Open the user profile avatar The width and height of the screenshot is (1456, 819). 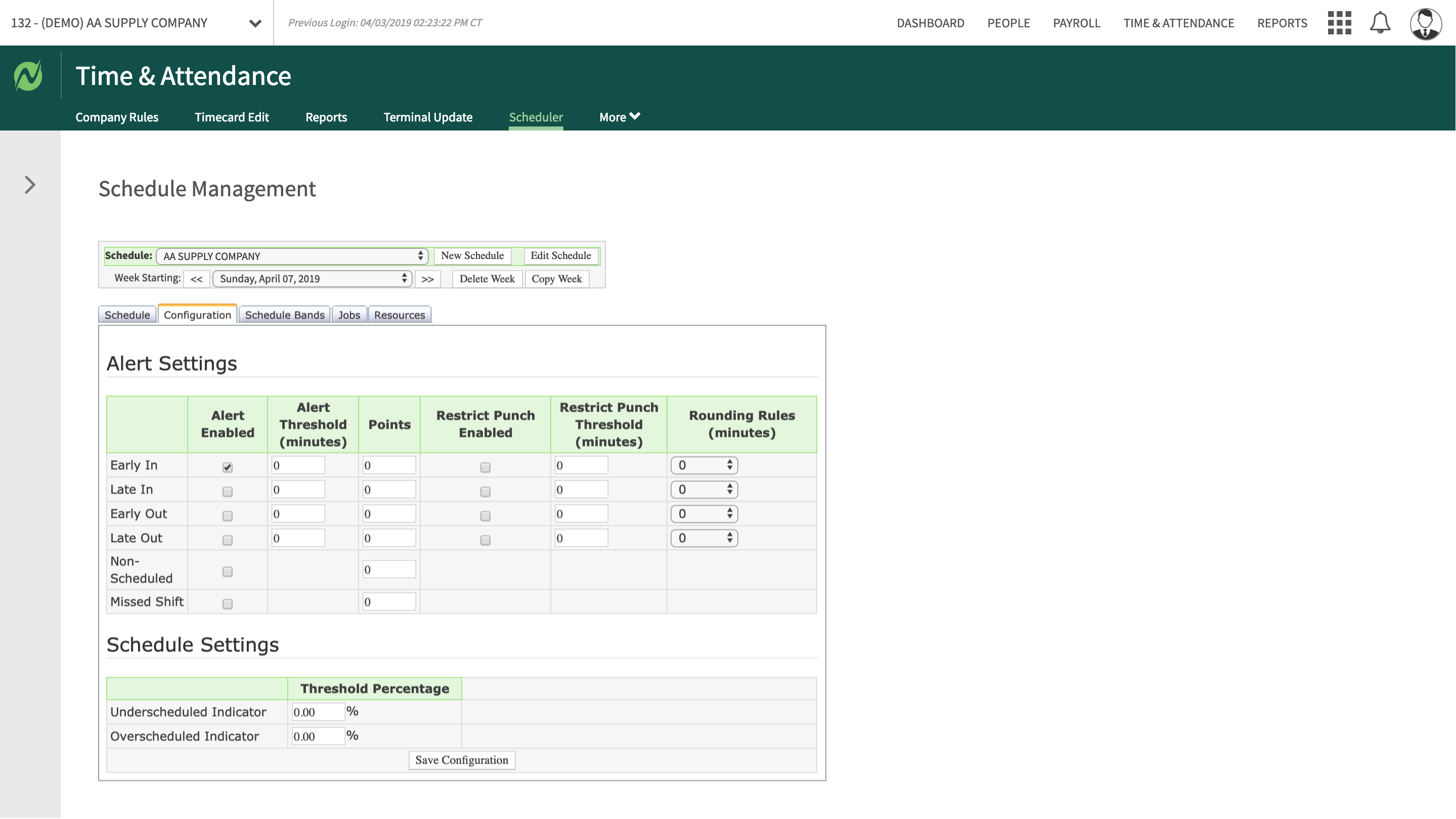pyautogui.click(x=1425, y=23)
